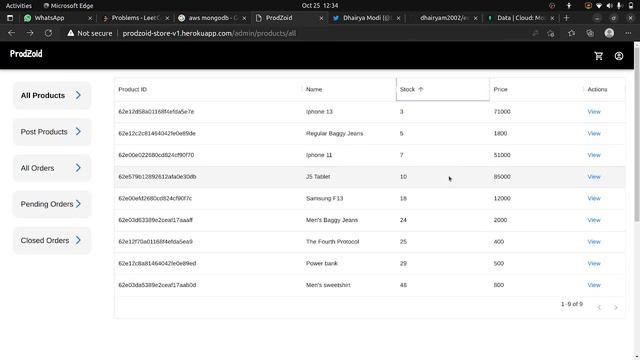Open the clock showing Oct 25 12:34

click(x=320, y=6)
